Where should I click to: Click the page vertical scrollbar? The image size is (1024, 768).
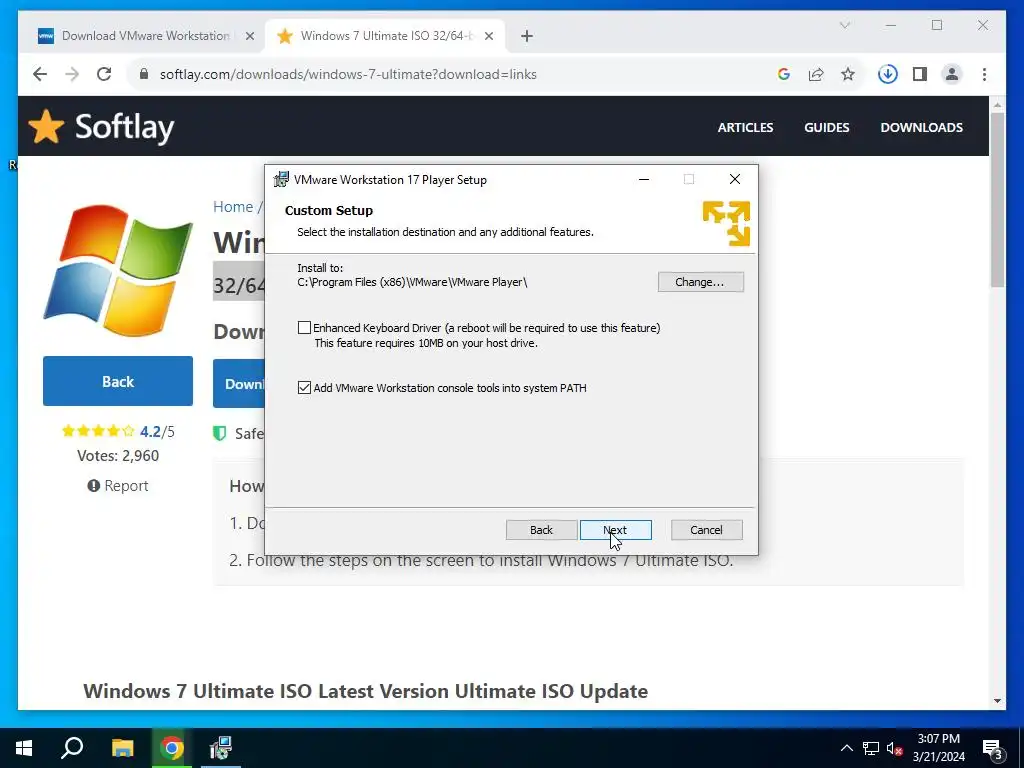coord(997,199)
